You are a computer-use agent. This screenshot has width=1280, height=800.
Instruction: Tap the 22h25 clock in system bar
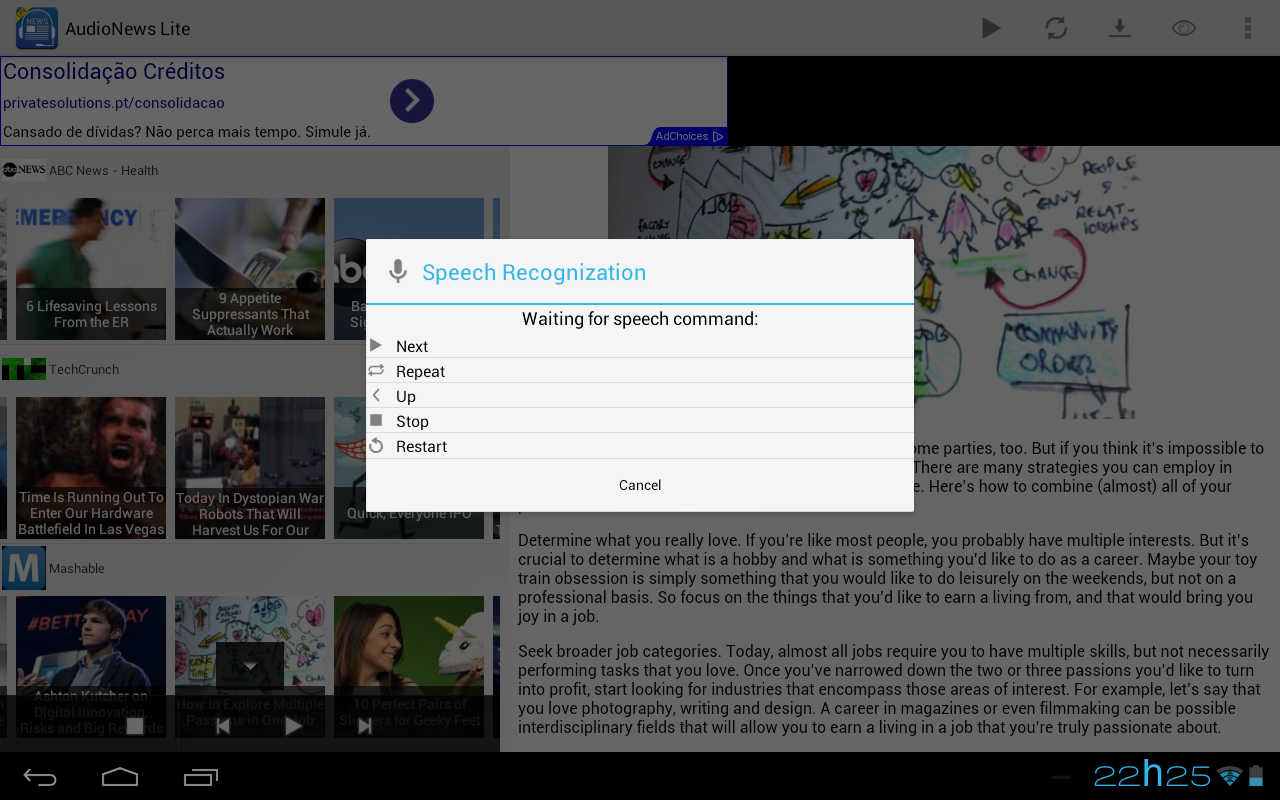click(x=1152, y=775)
